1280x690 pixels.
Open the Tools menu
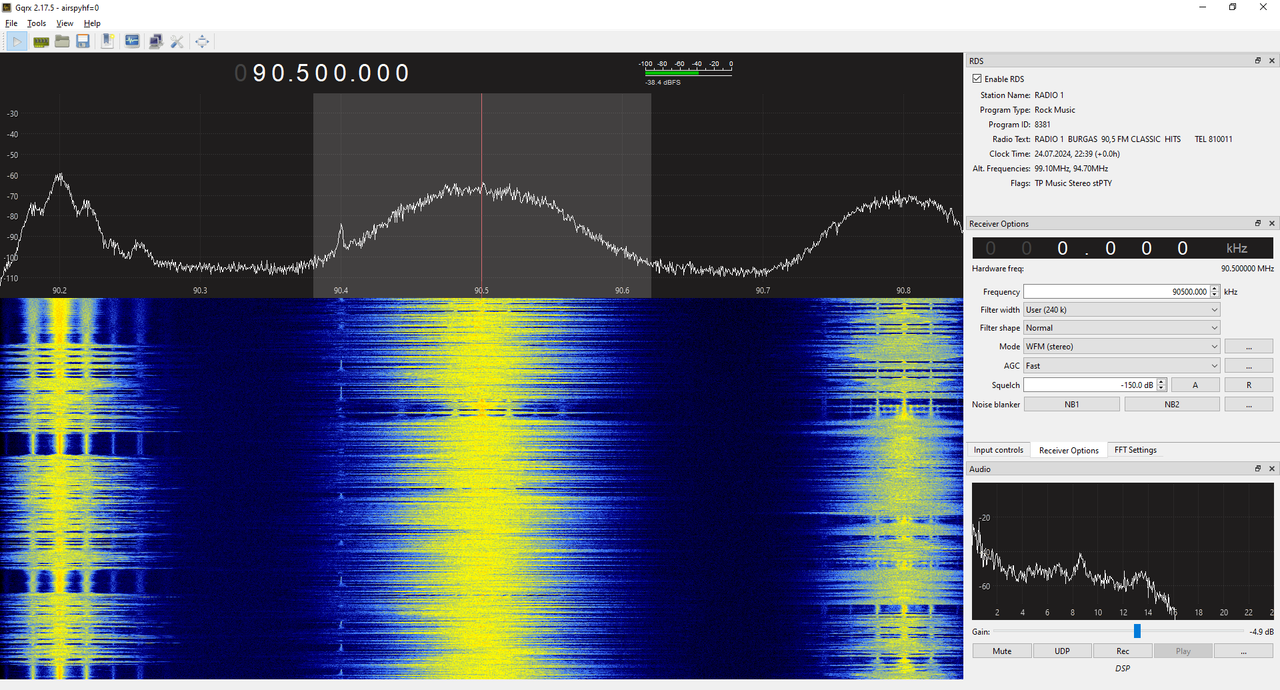click(37, 23)
